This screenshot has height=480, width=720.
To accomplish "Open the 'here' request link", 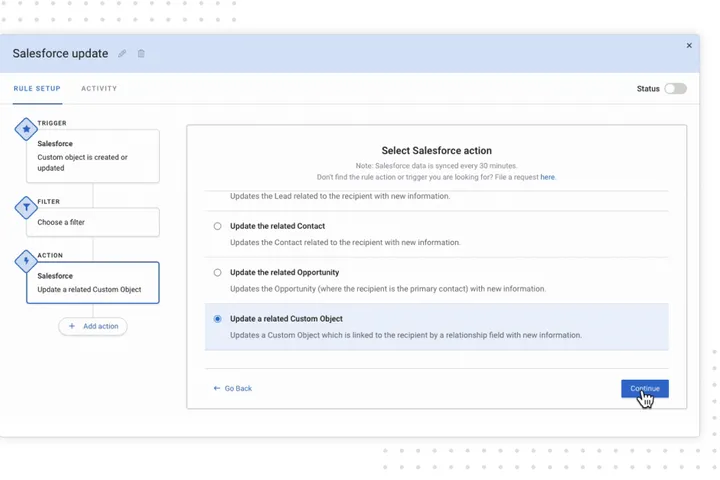I will click(x=547, y=177).
